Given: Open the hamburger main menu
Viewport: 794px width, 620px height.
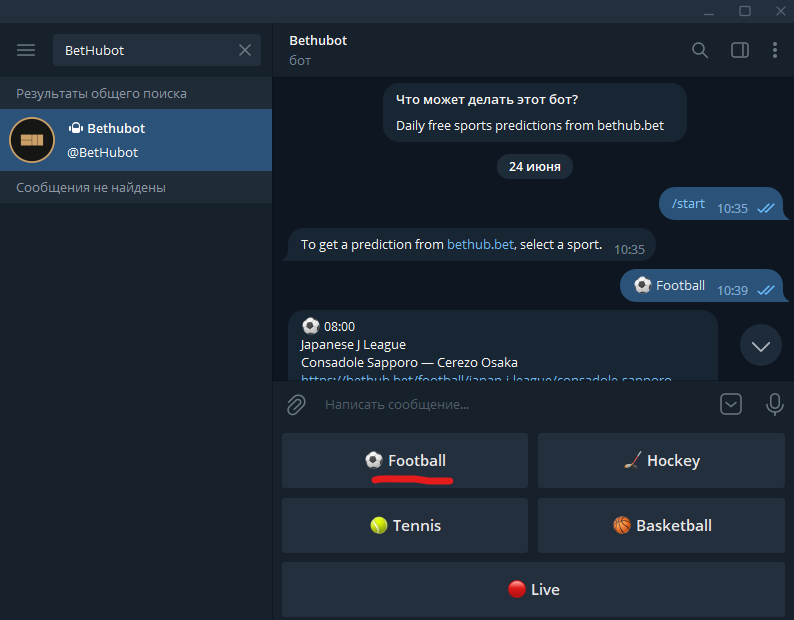Looking at the screenshot, I should click(x=26, y=50).
